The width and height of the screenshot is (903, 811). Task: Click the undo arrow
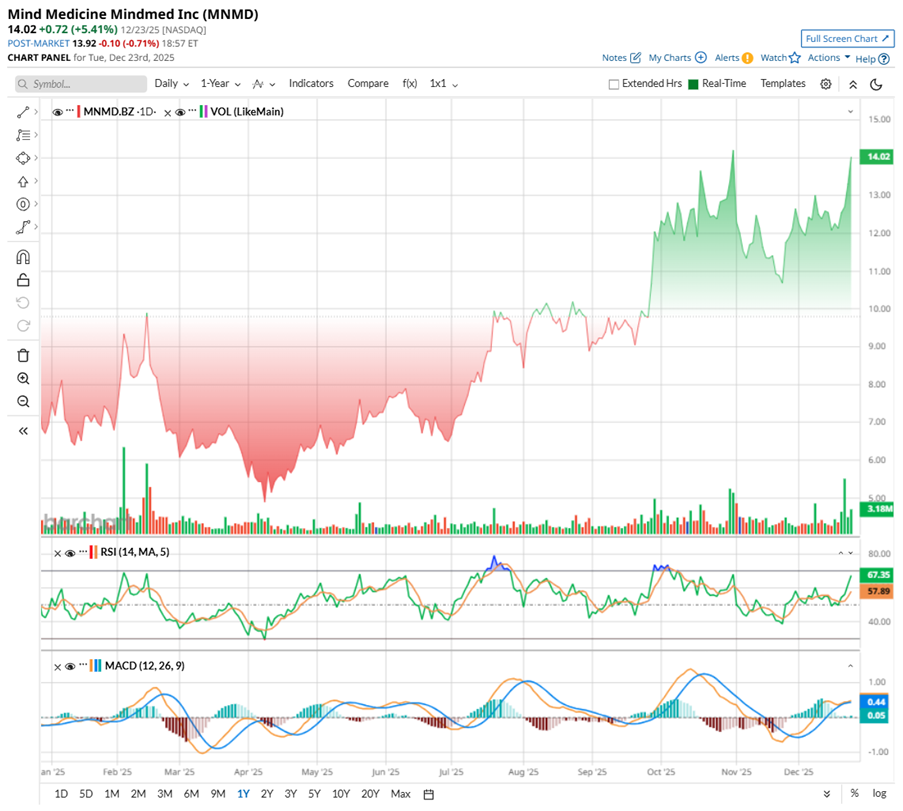(23, 303)
